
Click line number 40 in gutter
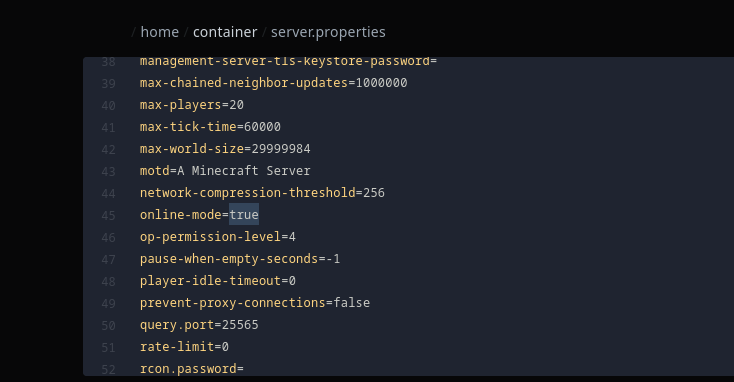click(x=108, y=105)
